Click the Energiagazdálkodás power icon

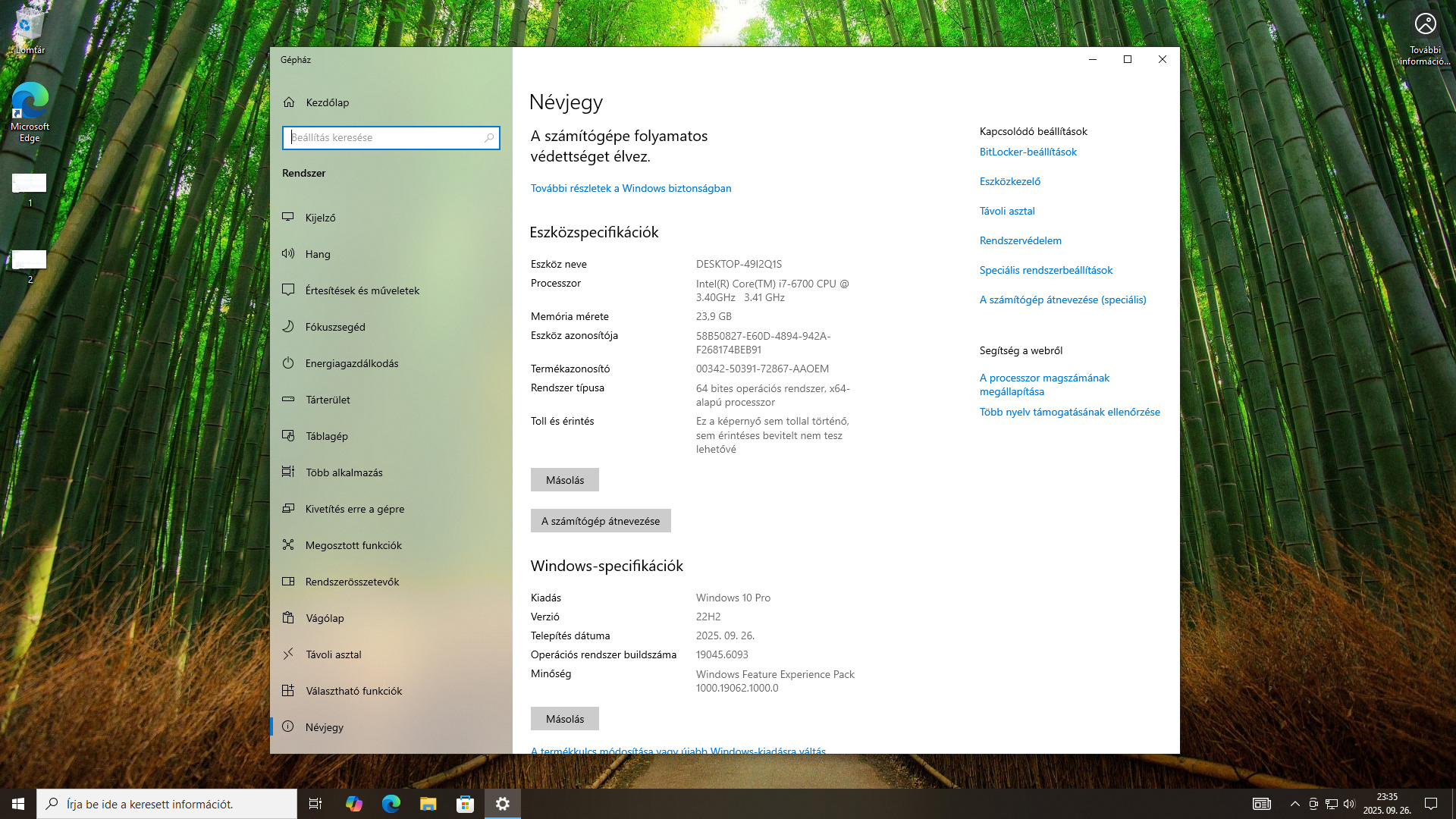[288, 362]
